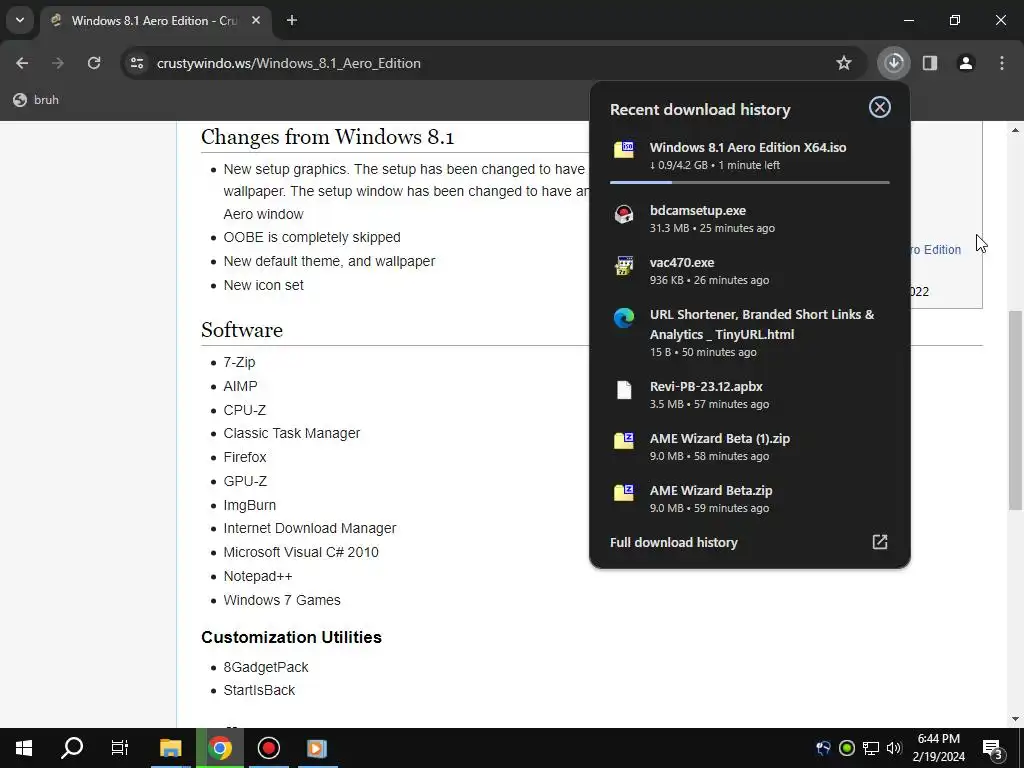The width and height of the screenshot is (1024, 768).
Task: Open vac470.exe download entry
Action: coord(750,271)
